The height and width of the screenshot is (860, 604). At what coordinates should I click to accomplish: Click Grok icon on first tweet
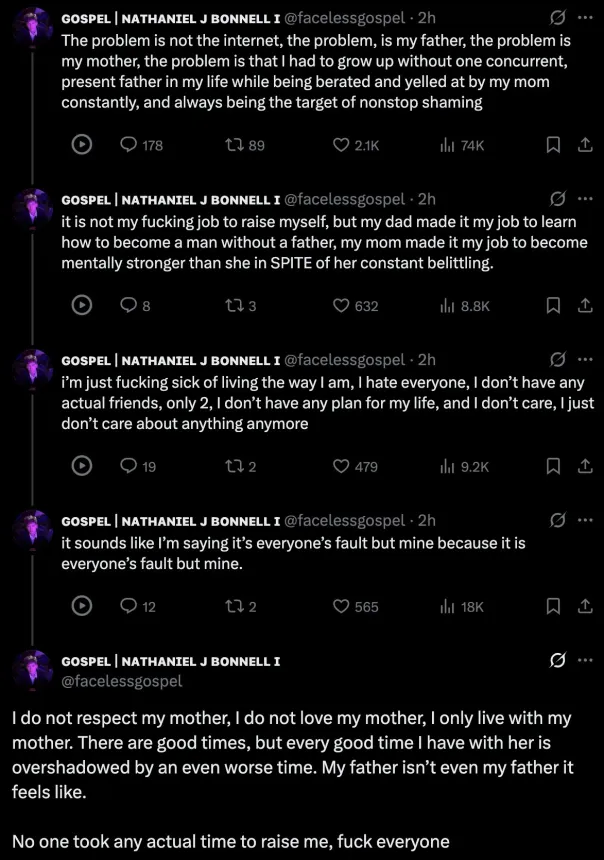[559, 18]
